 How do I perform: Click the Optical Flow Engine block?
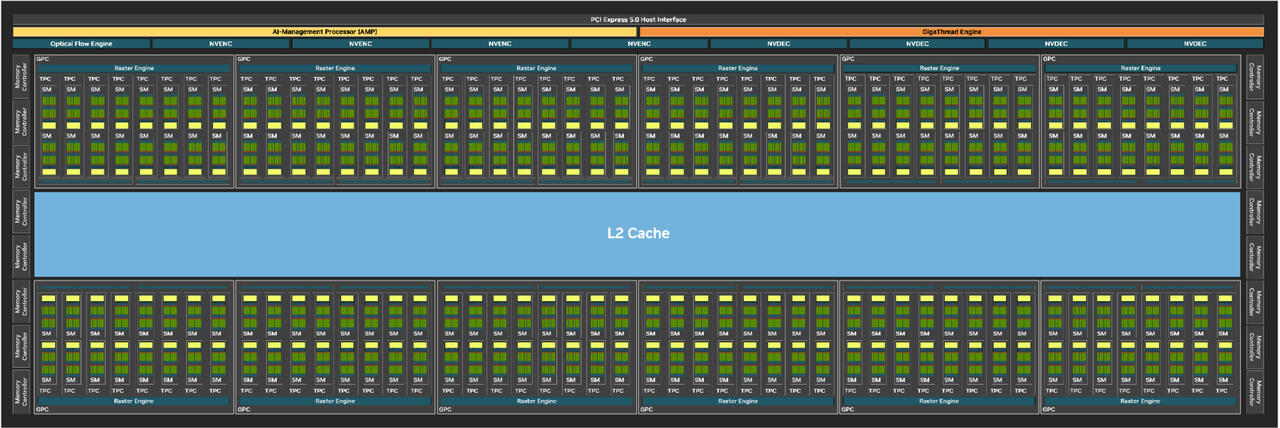click(x=81, y=44)
